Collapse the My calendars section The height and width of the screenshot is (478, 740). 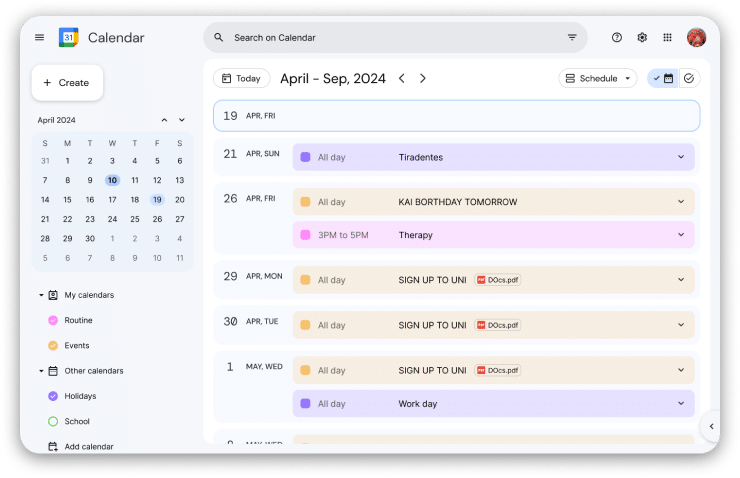click(x=41, y=295)
